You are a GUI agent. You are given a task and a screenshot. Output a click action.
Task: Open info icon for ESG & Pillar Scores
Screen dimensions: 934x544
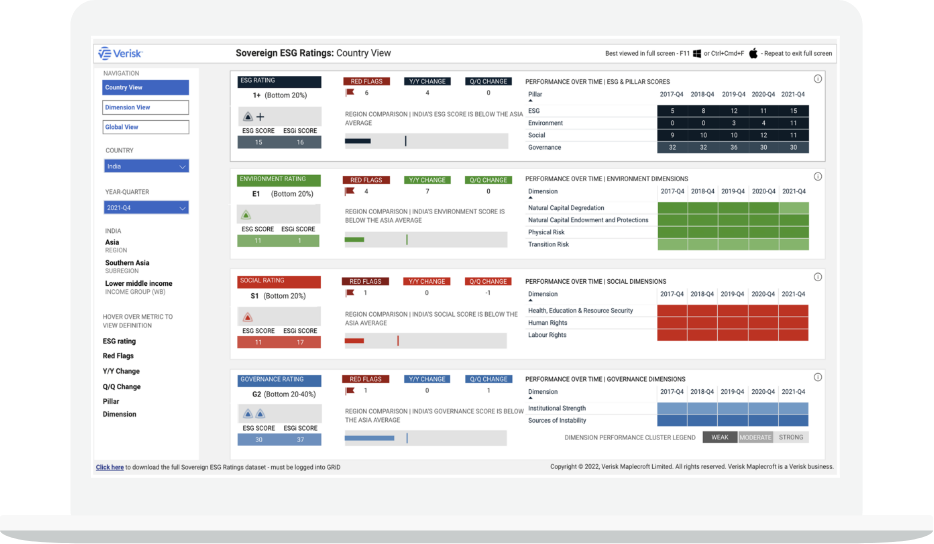point(817,80)
